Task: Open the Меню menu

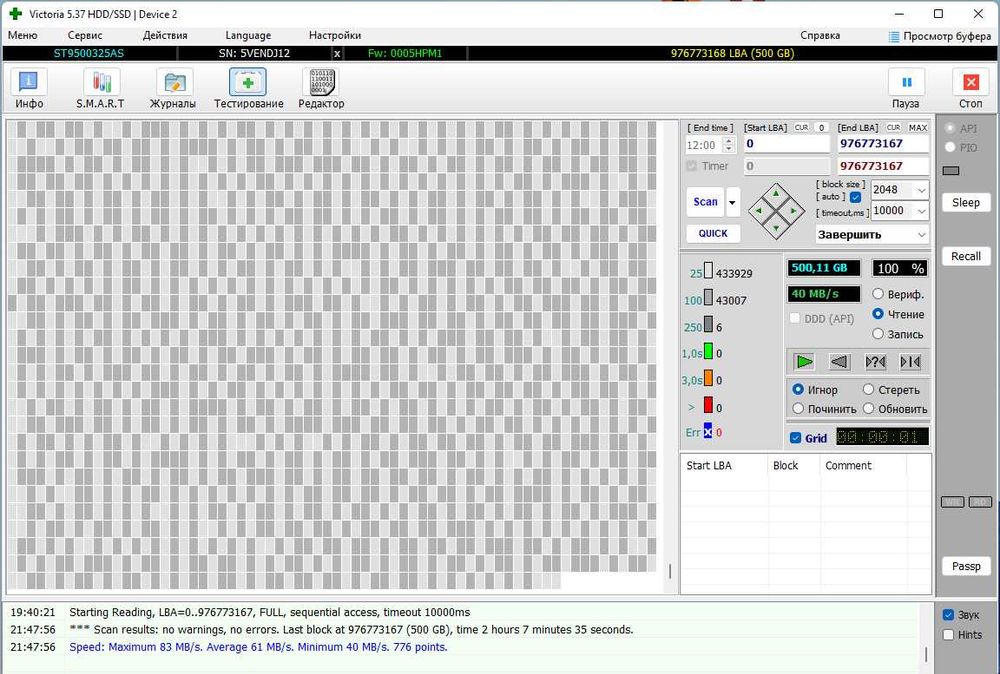Action: pos(22,36)
